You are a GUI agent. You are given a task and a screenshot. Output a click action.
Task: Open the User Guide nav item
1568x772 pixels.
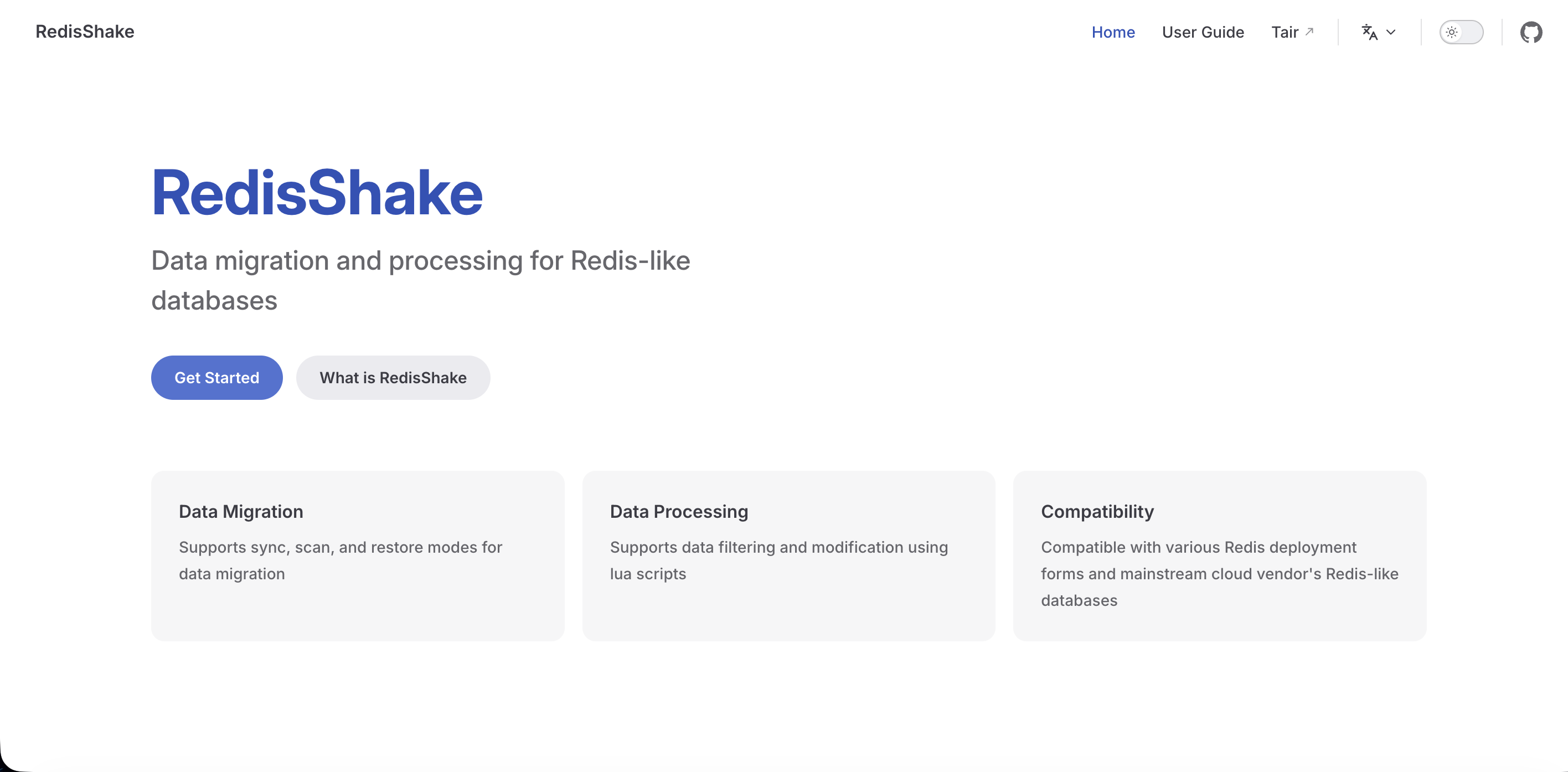click(1202, 32)
